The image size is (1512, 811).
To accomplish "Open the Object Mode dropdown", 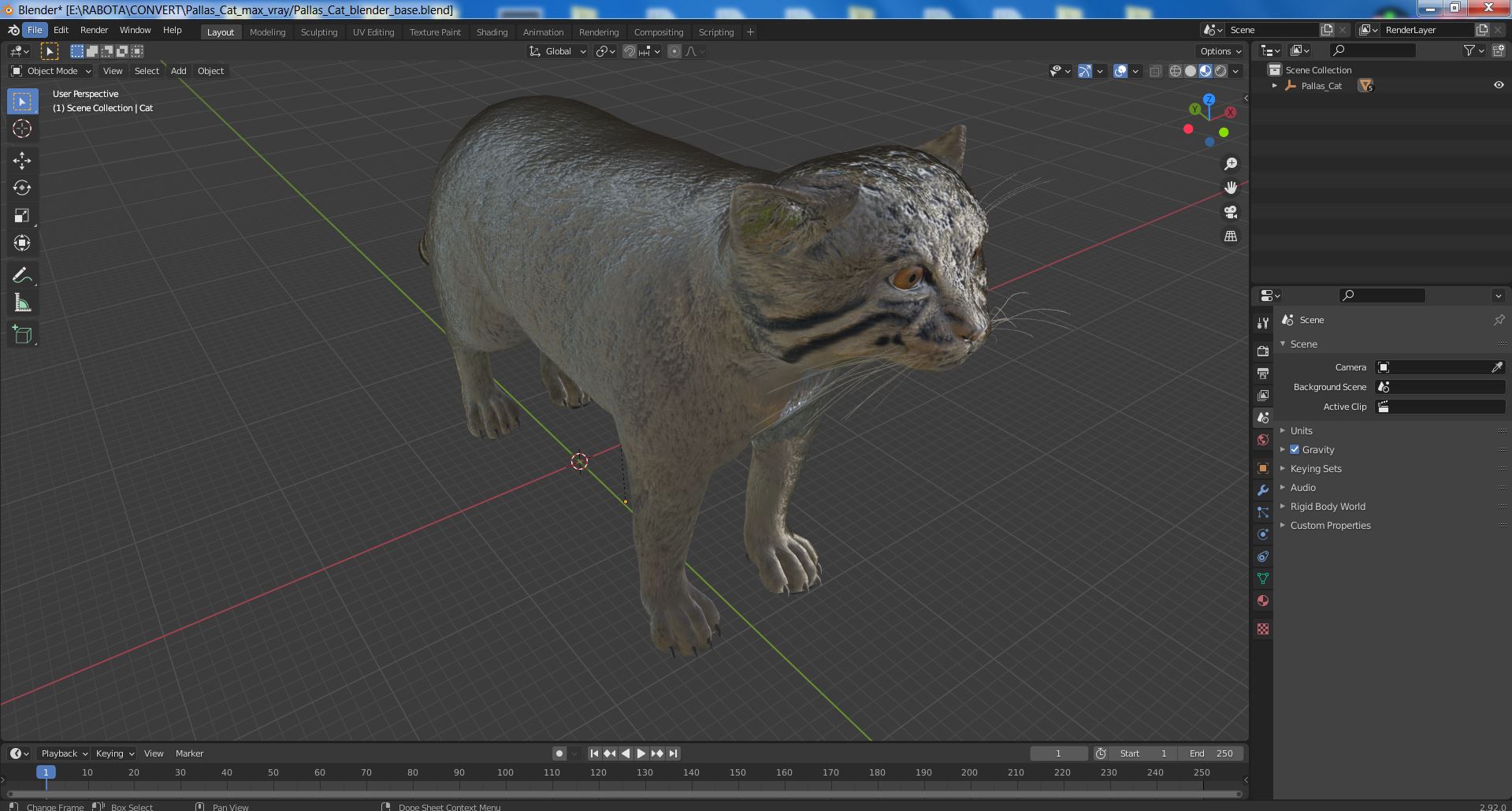I will pos(51,71).
